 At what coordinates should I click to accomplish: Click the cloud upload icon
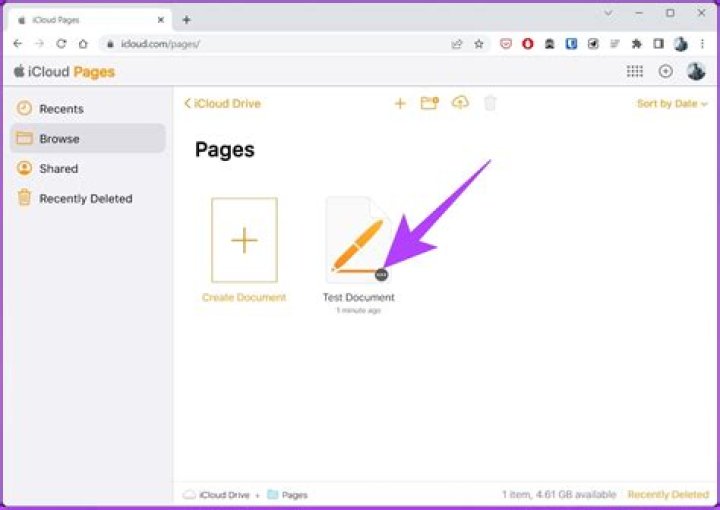pos(460,103)
